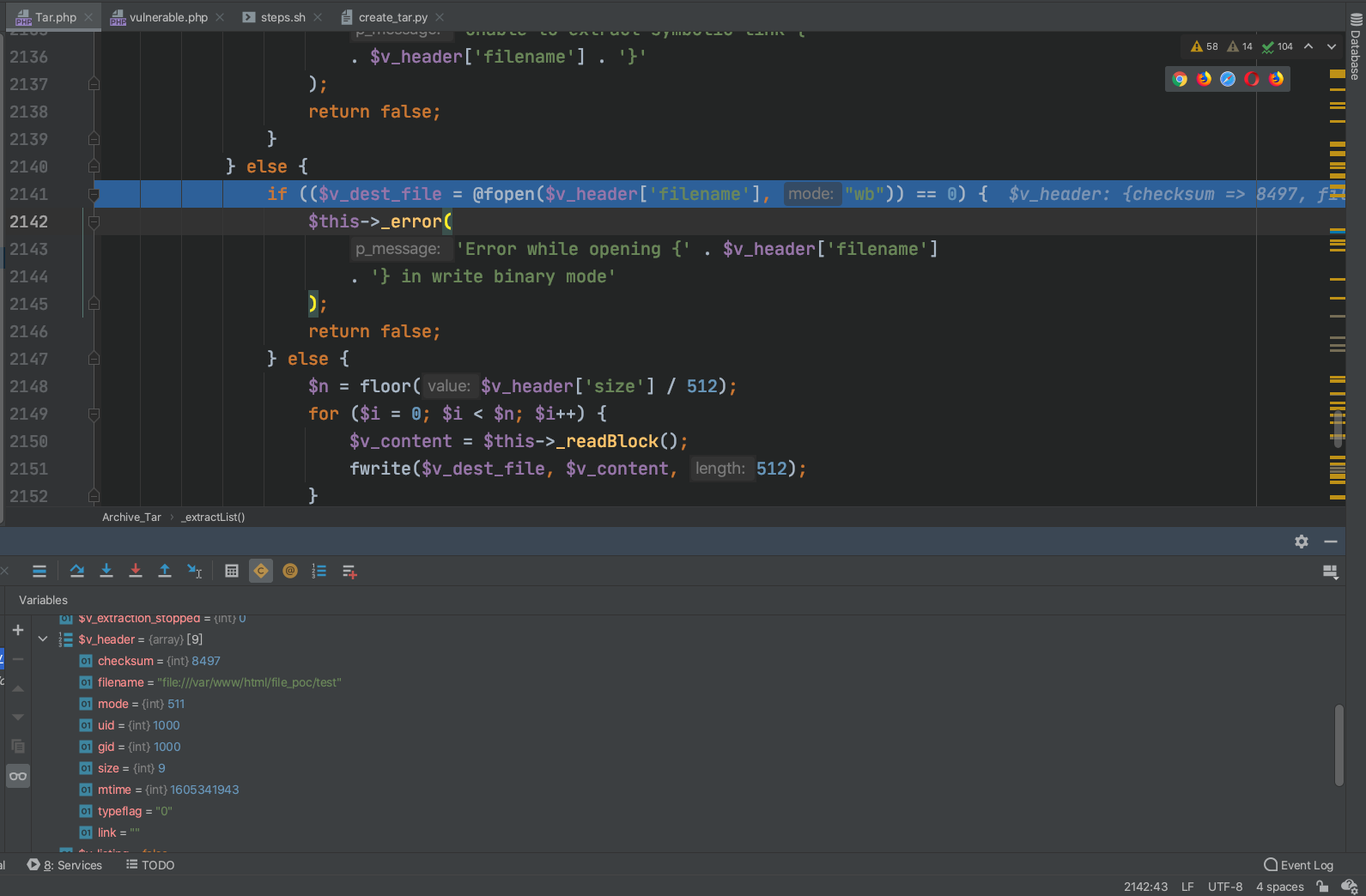Viewport: 1366px width, 896px height.
Task: Click the blue Step Into icon
Action: 106,572
